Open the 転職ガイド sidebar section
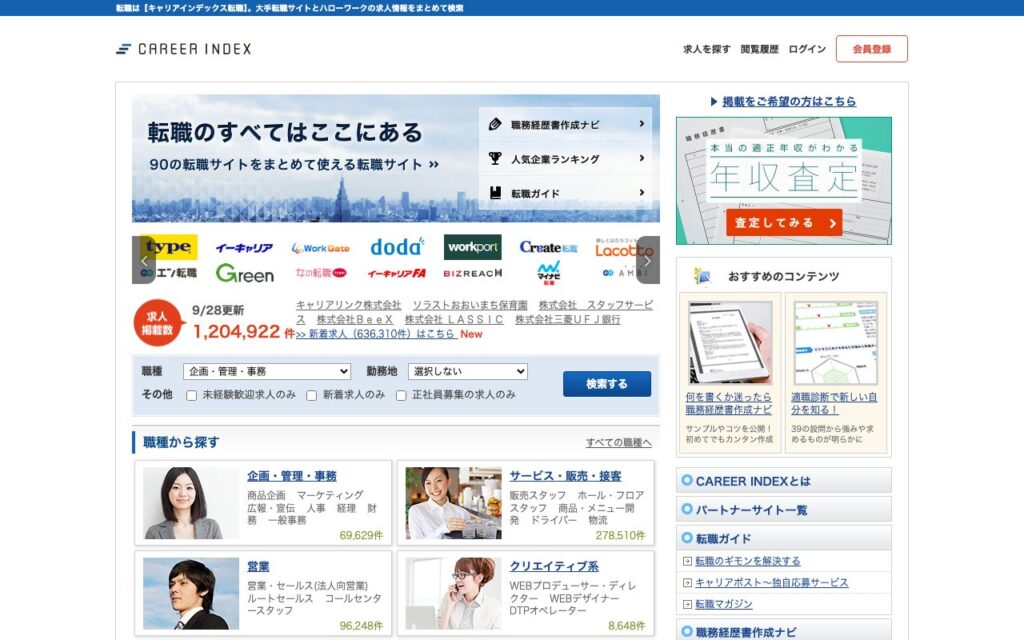This screenshot has height=640, width=1024. tap(784, 538)
